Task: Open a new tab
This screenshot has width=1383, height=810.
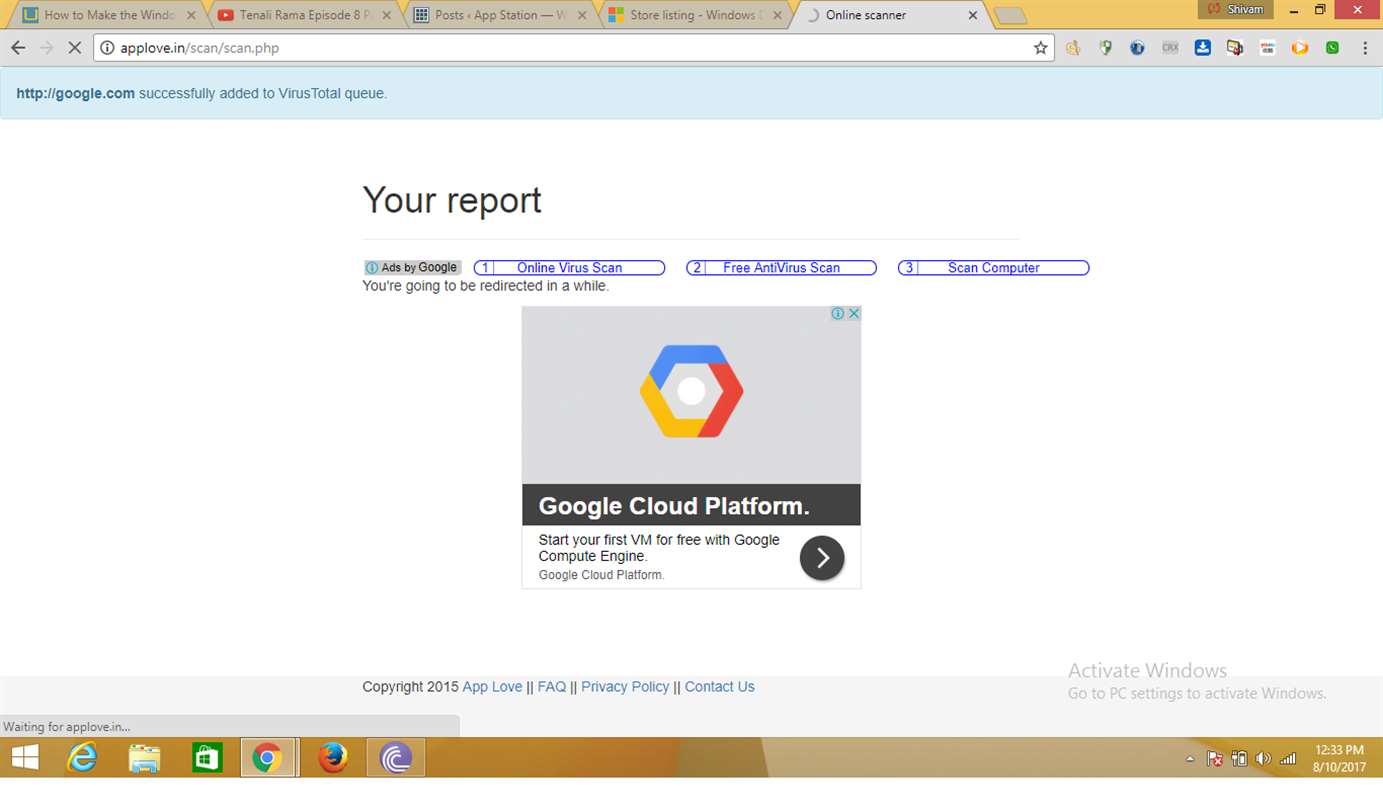Action: point(1010,16)
